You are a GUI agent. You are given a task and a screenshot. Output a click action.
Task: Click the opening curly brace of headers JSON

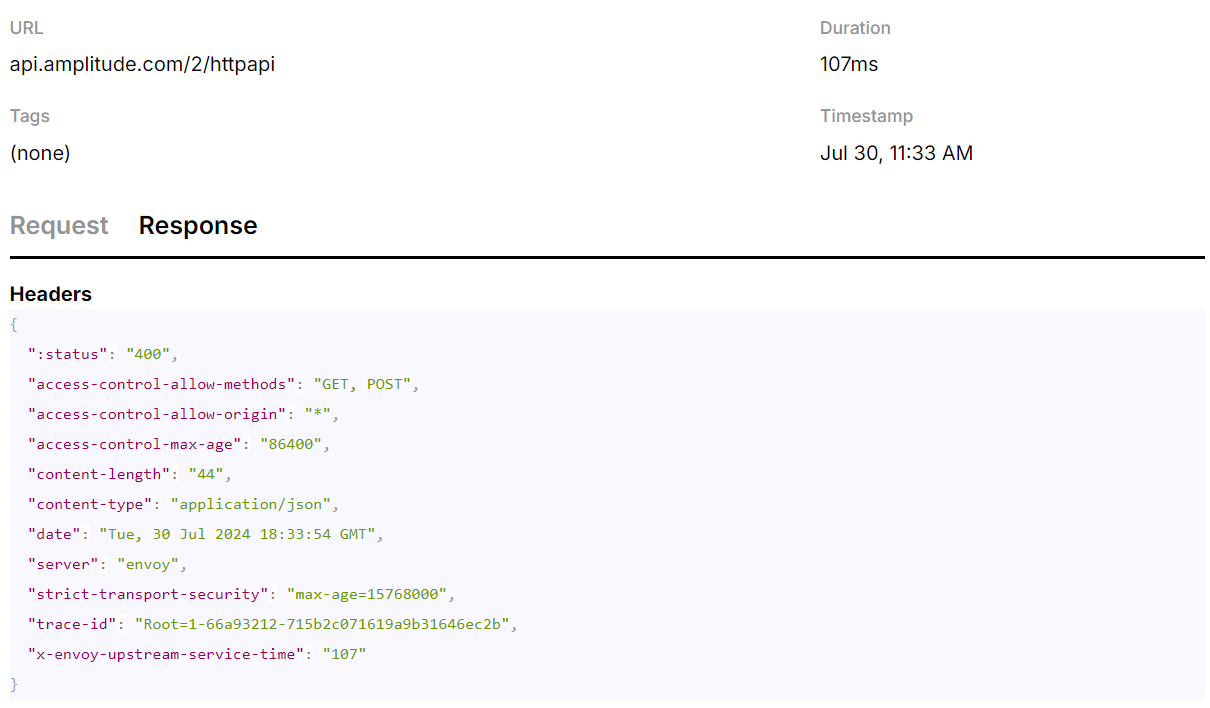[14, 324]
